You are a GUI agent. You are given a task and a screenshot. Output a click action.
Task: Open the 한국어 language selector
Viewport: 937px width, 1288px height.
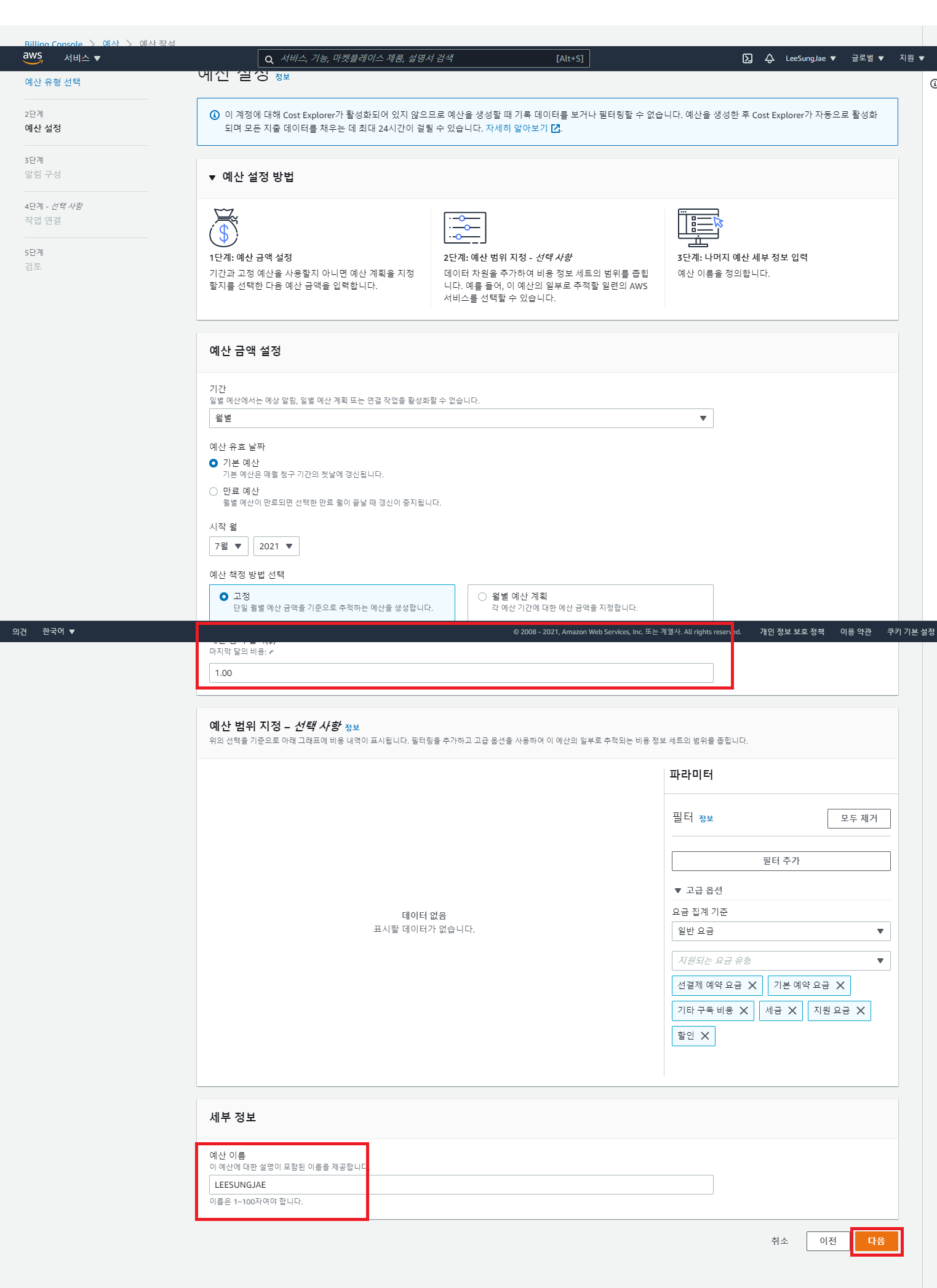tap(58, 632)
